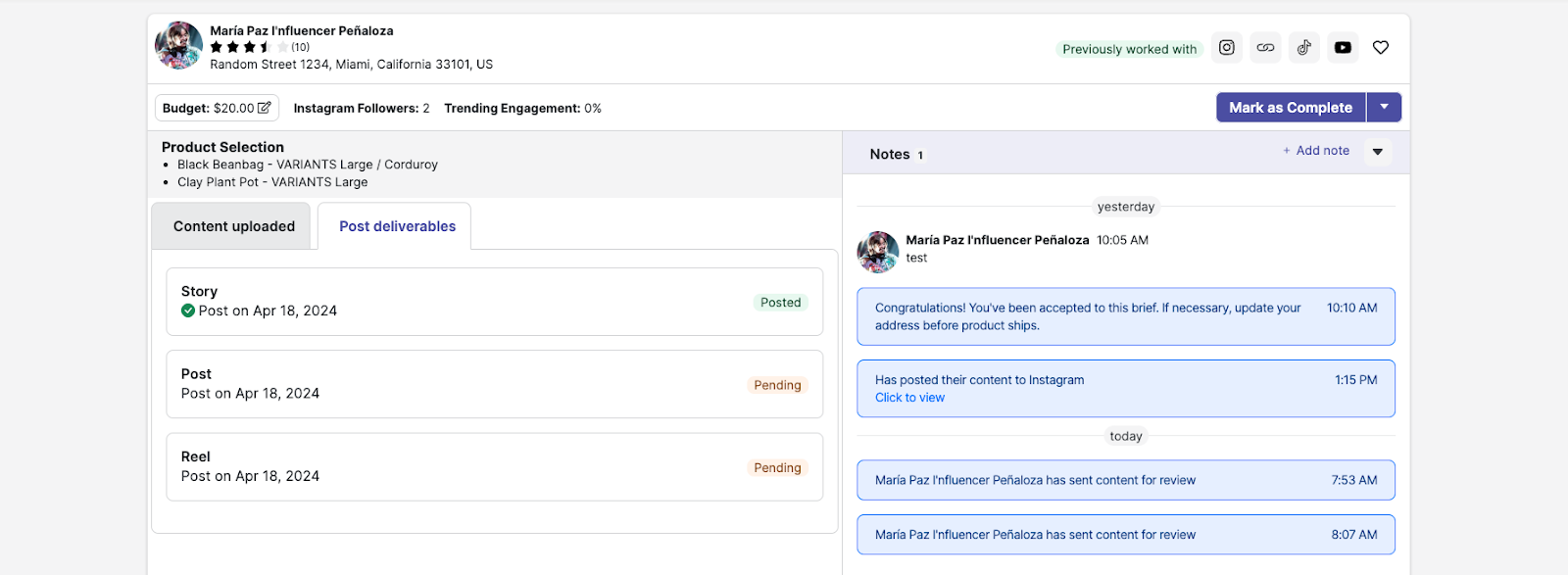Toggle the heart favorite icon

coord(1381,48)
